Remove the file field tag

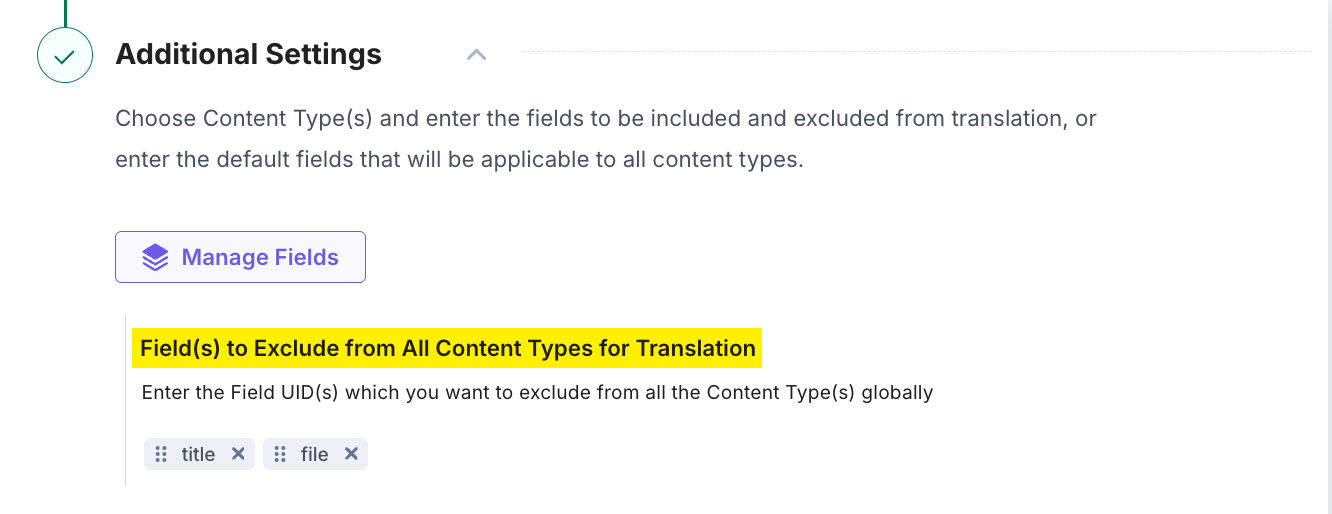tap(351, 454)
